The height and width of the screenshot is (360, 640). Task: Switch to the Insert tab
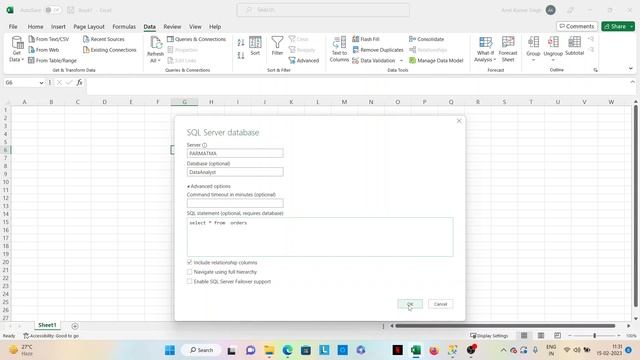[58, 27]
